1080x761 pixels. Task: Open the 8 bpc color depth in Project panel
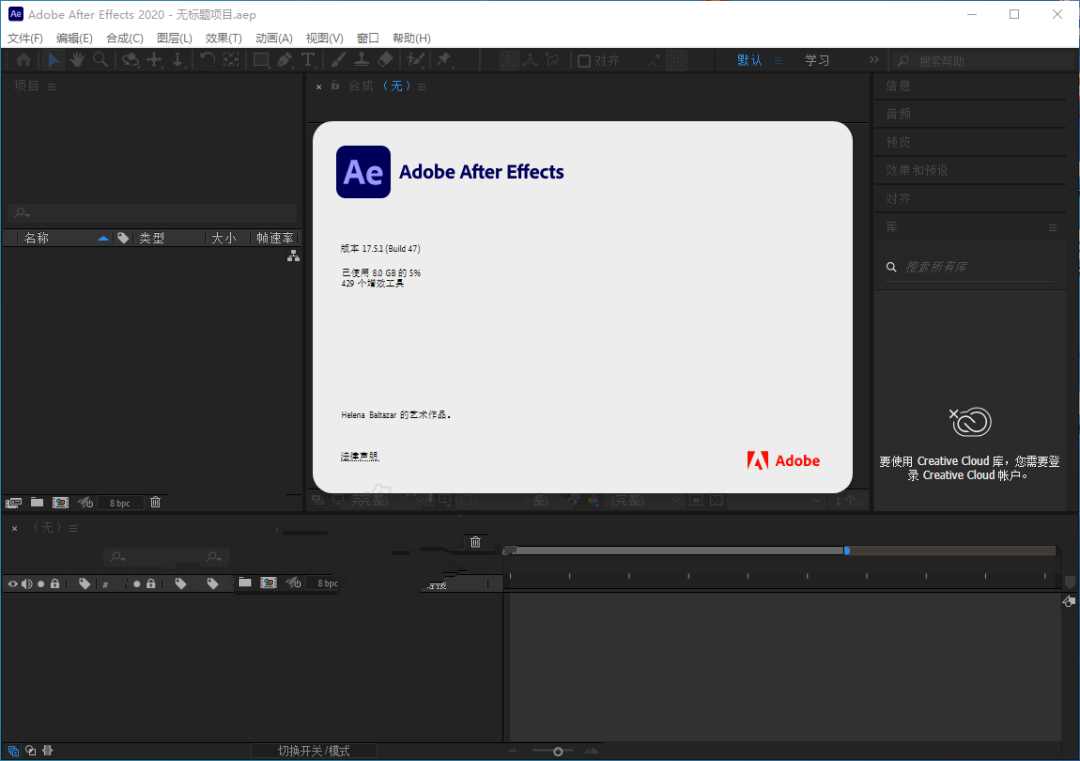tap(120, 503)
